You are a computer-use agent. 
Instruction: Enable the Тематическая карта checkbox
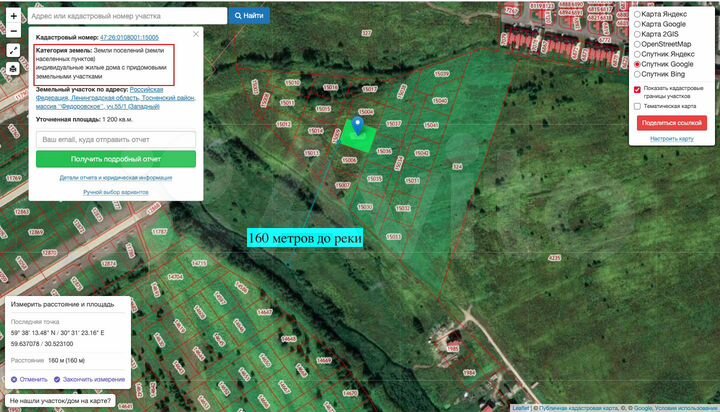[637, 106]
